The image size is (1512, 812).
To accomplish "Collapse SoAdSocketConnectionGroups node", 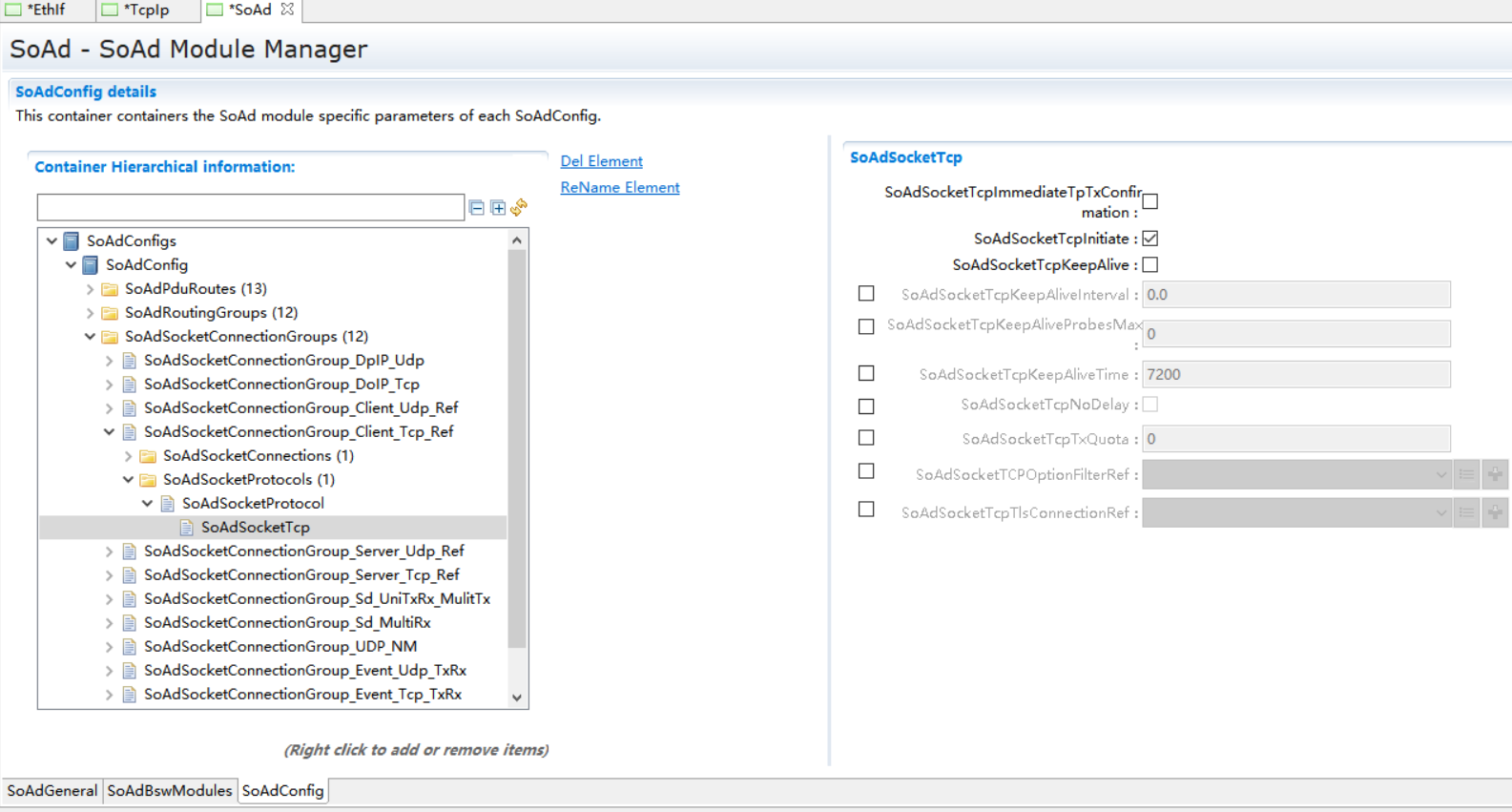I will point(91,337).
